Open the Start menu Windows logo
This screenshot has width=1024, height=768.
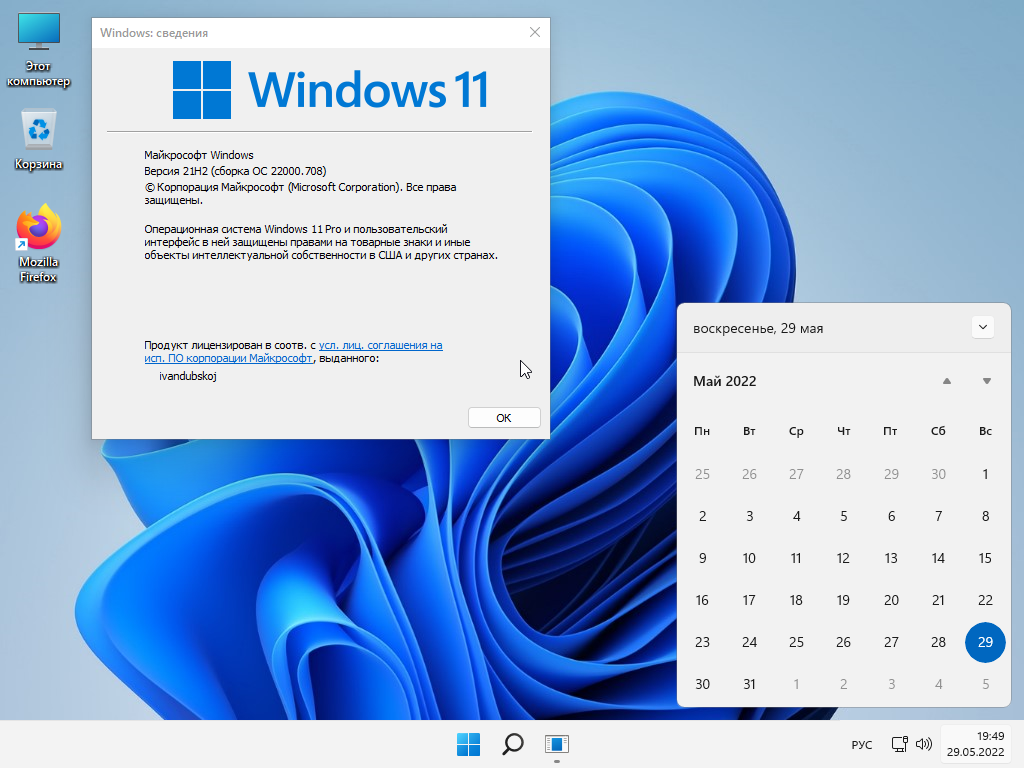pyautogui.click(x=468, y=744)
